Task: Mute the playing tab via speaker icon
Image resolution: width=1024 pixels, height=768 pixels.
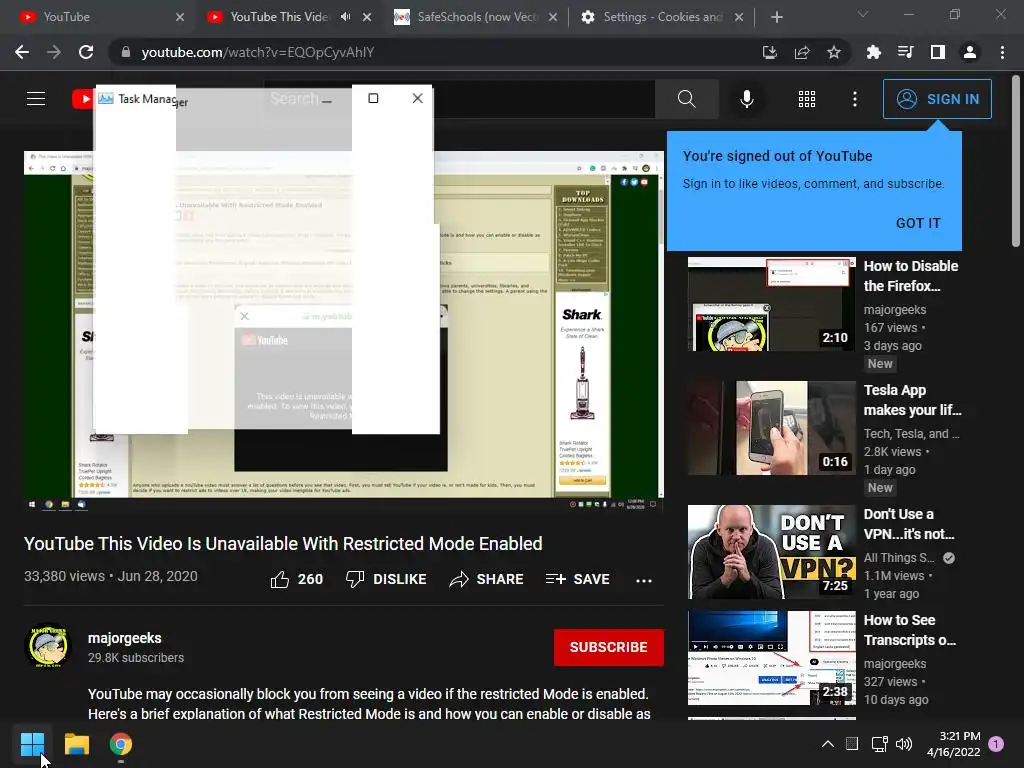Action: click(x=345, y=17)
